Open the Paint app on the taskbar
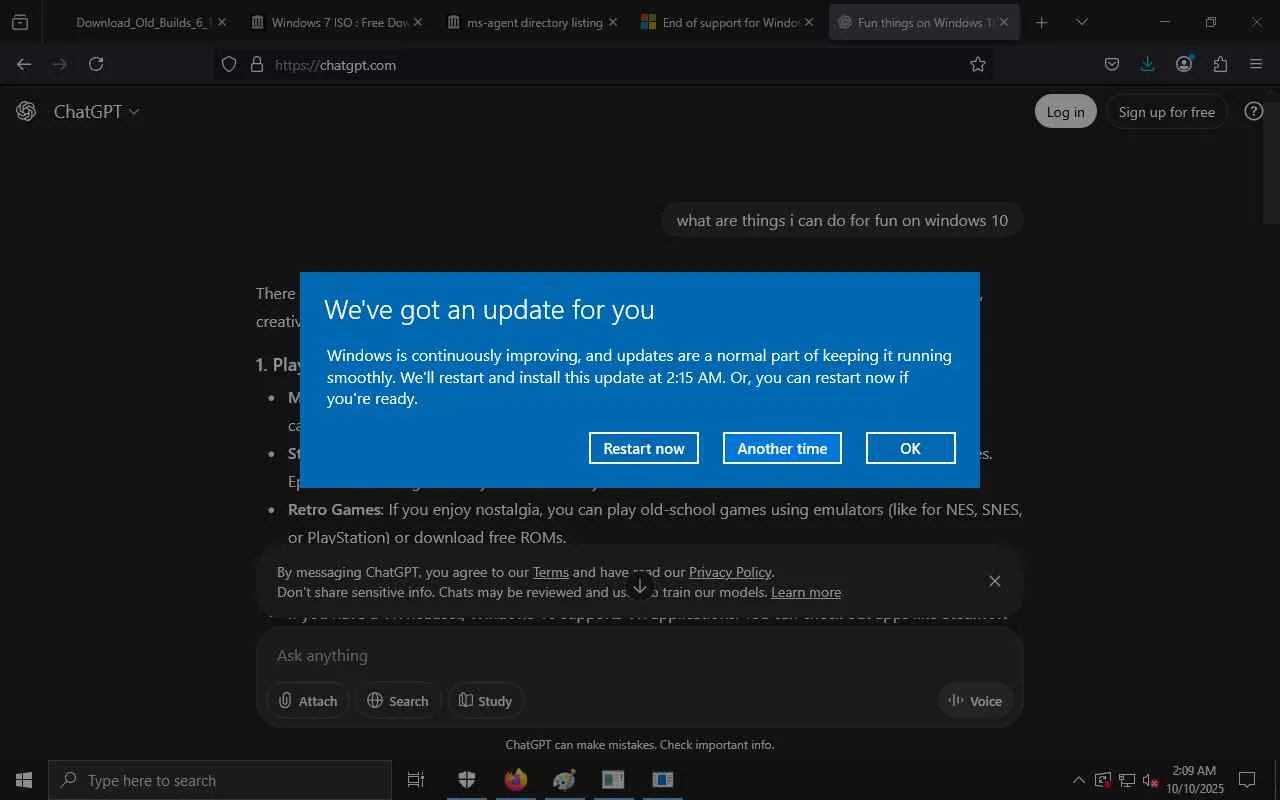The image size is (1280, 800). pos(565,780)
